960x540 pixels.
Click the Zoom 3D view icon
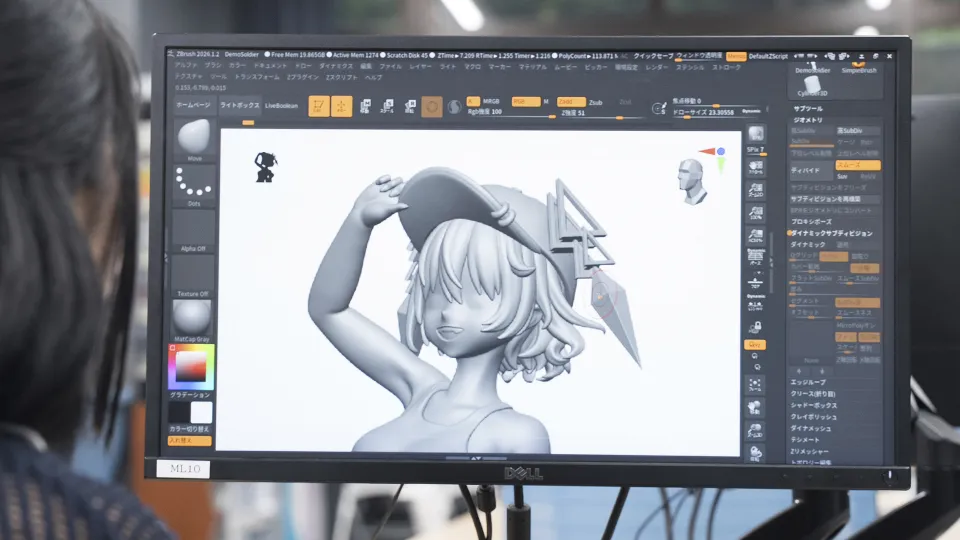tap(756, 430)
